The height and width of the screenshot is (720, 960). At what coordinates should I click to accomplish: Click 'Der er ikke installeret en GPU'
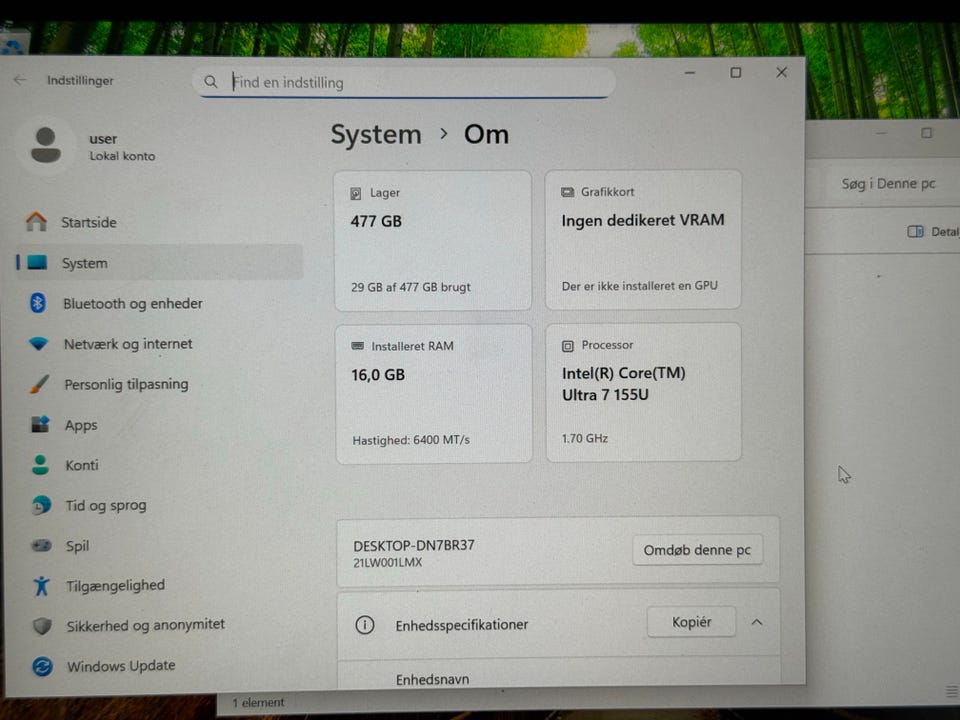pyautogui.click(x=640, y=286)
